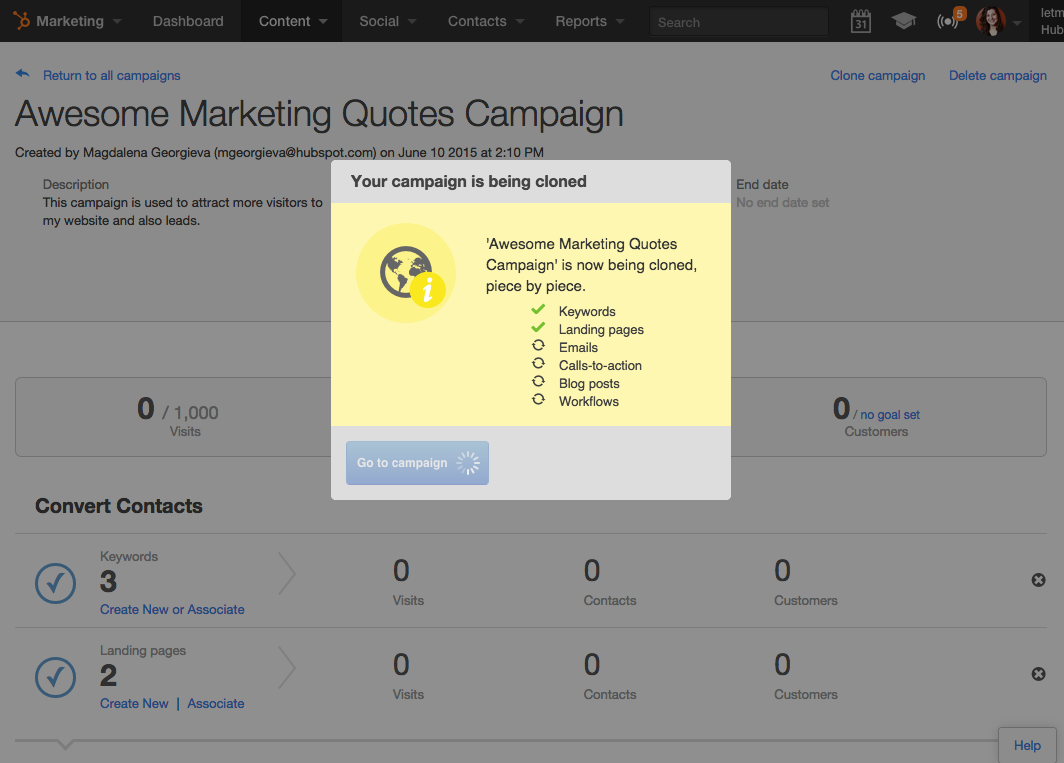Click the back arrow beside Return to all campaigns
This screenshot has height=763, width=1064.
(22, 74)
